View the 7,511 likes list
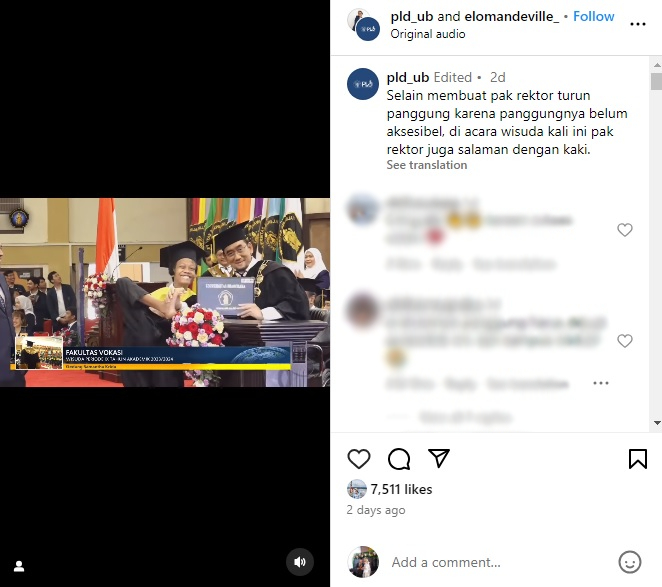Viewport: 662px width, 587px height. pos(401,489)
